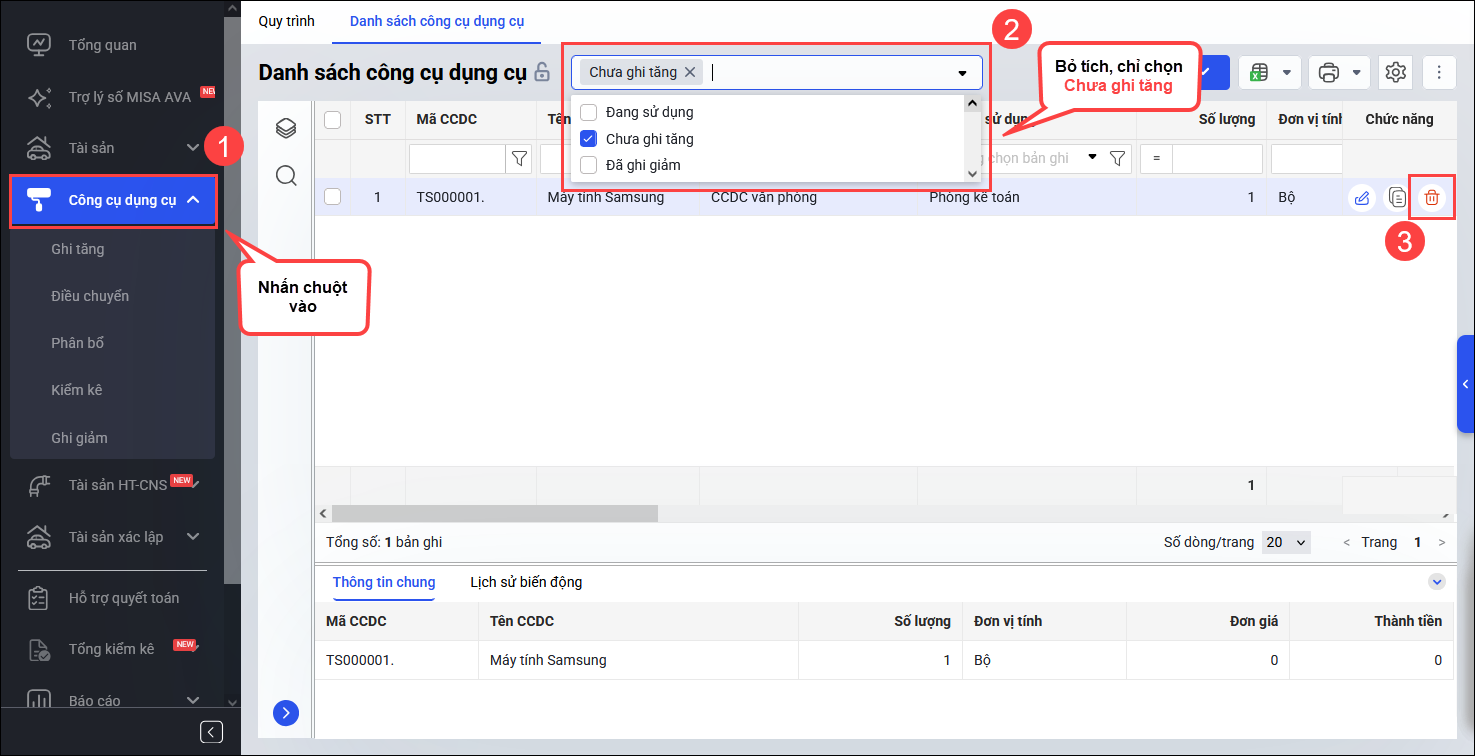Expand the Tài sản sidebar section chevron
1475x756 pixels.
(193, 148)
